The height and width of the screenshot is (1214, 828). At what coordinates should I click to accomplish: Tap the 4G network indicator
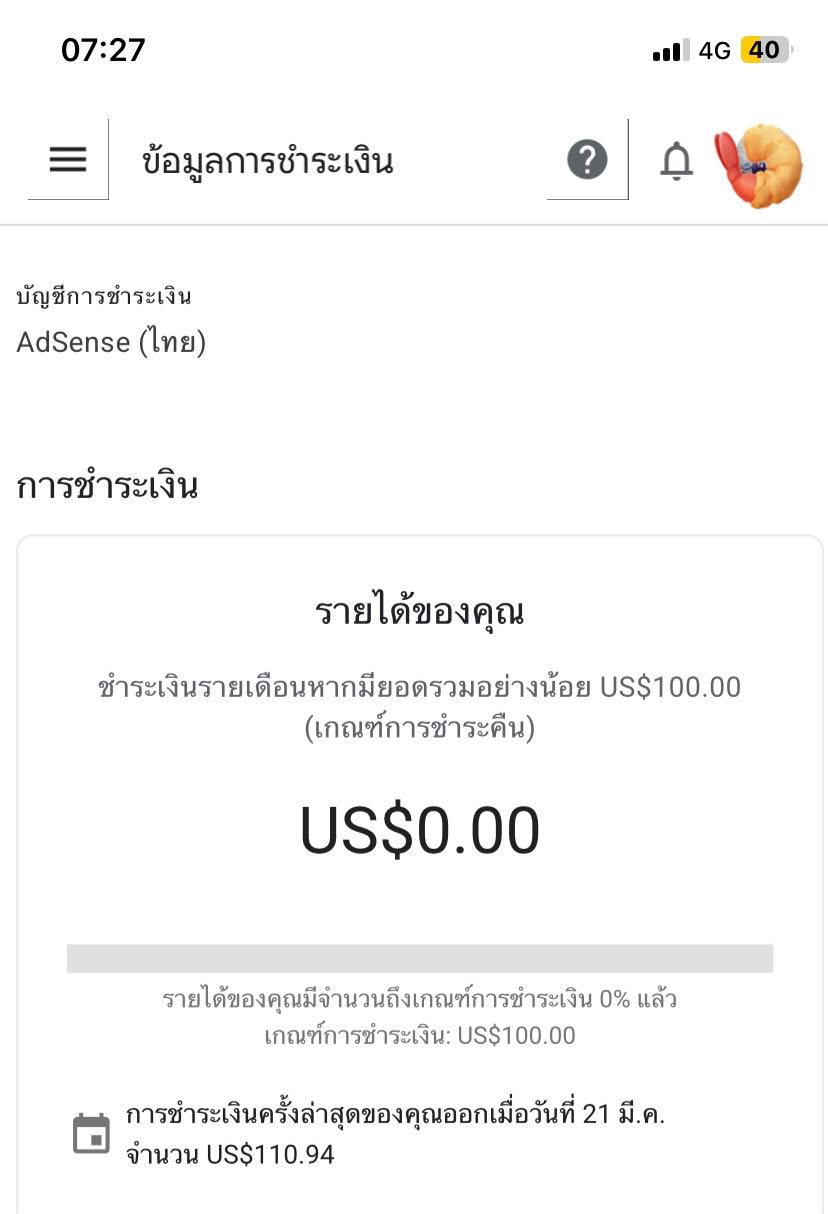click(715, 51)
